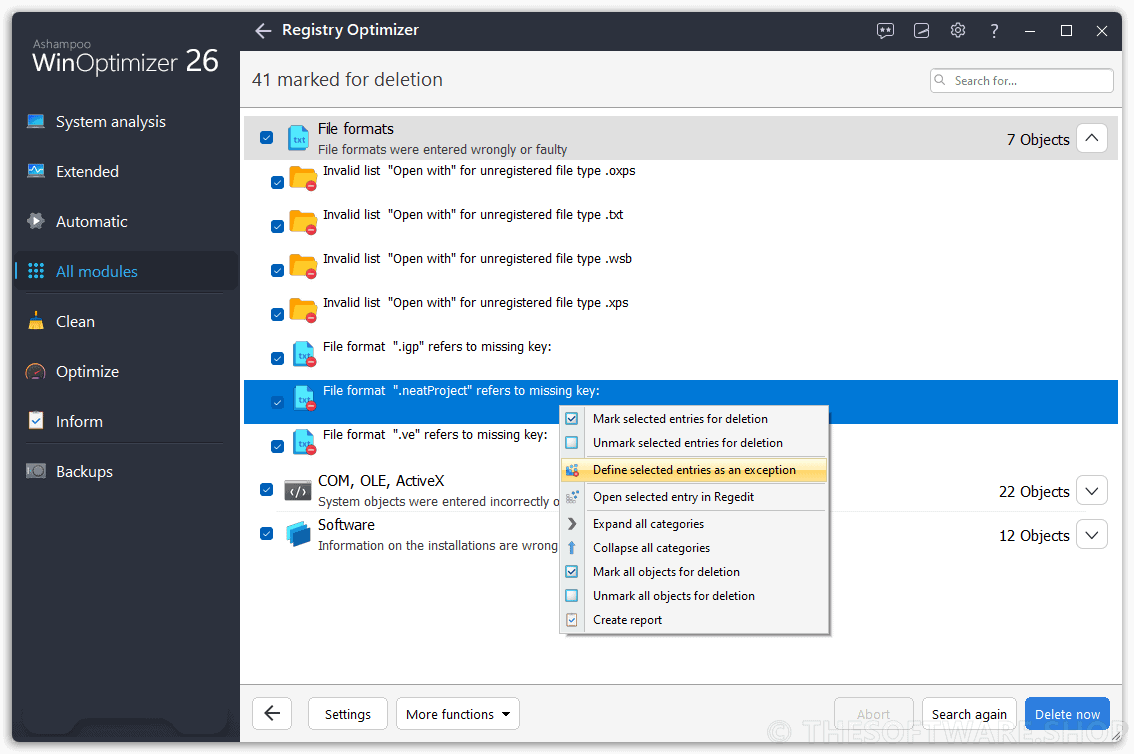Open the More functions dropdown
The image size is (1134, 754).
click(x=458, y=714)
